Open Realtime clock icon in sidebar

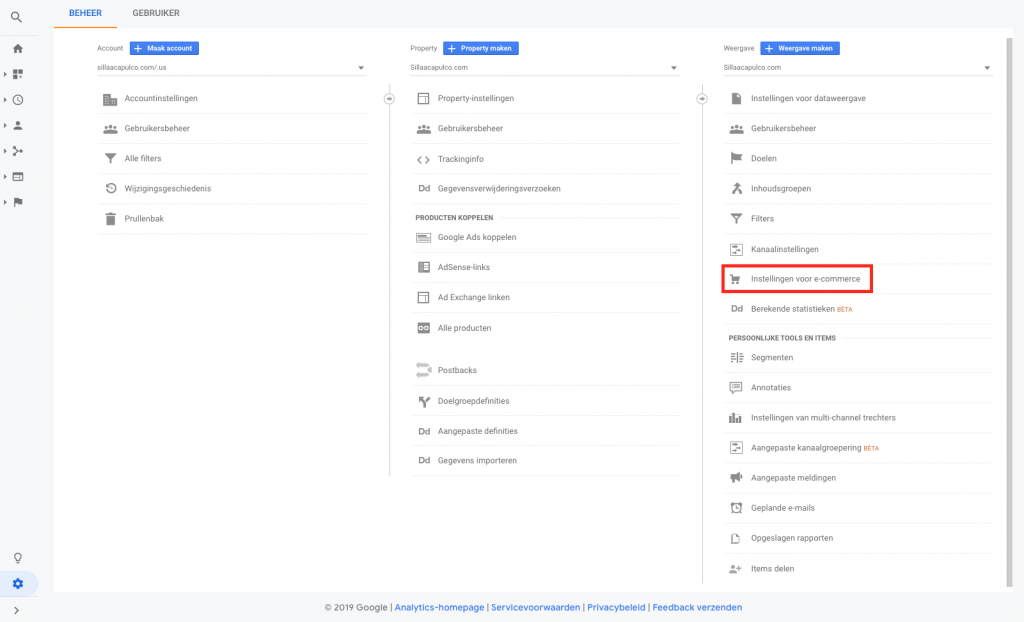pos(18,100)
